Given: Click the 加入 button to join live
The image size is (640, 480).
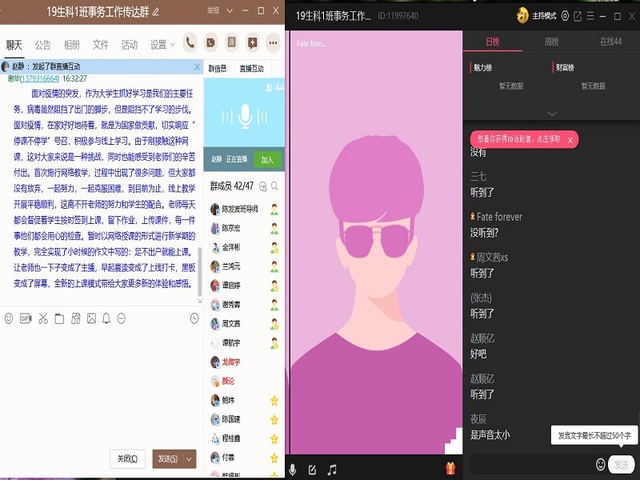Looking at the screenshot, I should pyautogui.click(x=267, y=159).
